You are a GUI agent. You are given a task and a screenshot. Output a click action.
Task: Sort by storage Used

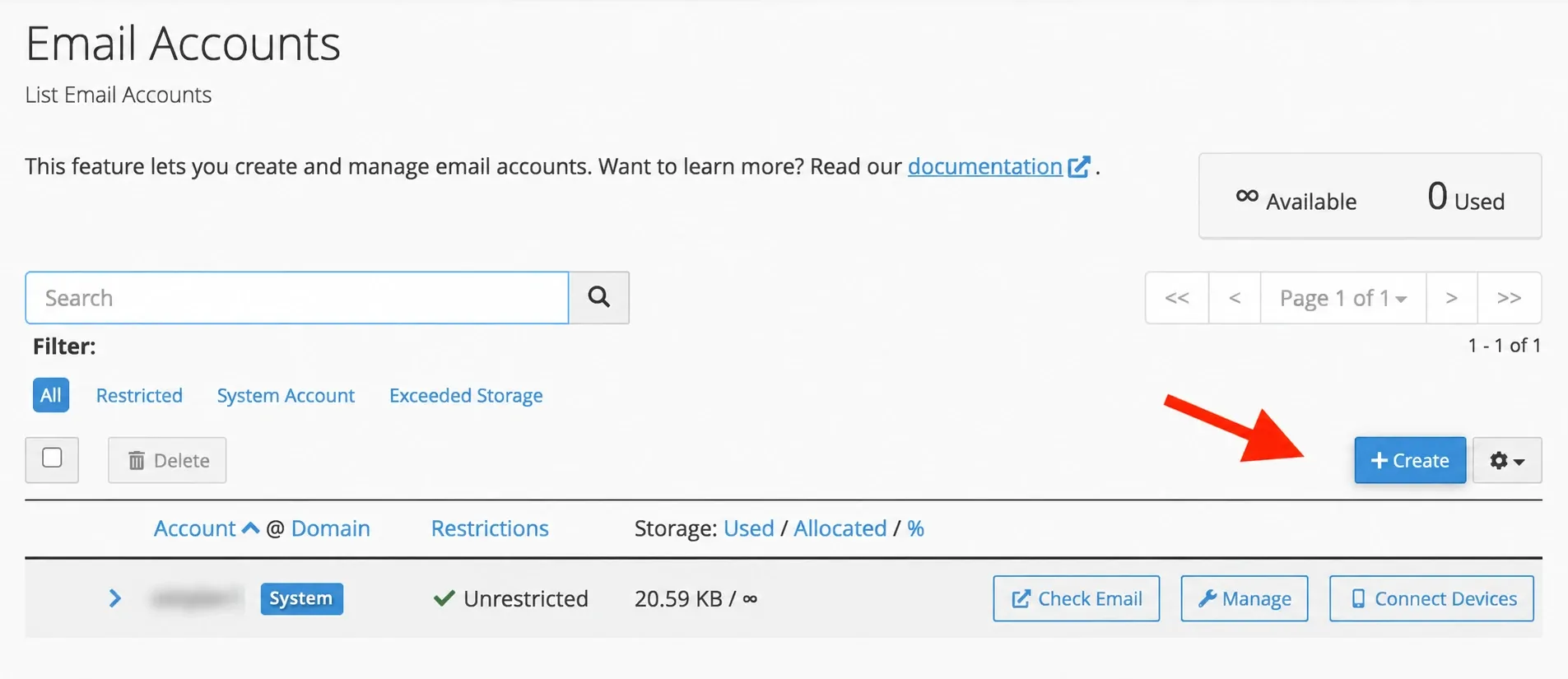(x=749, y=528)
